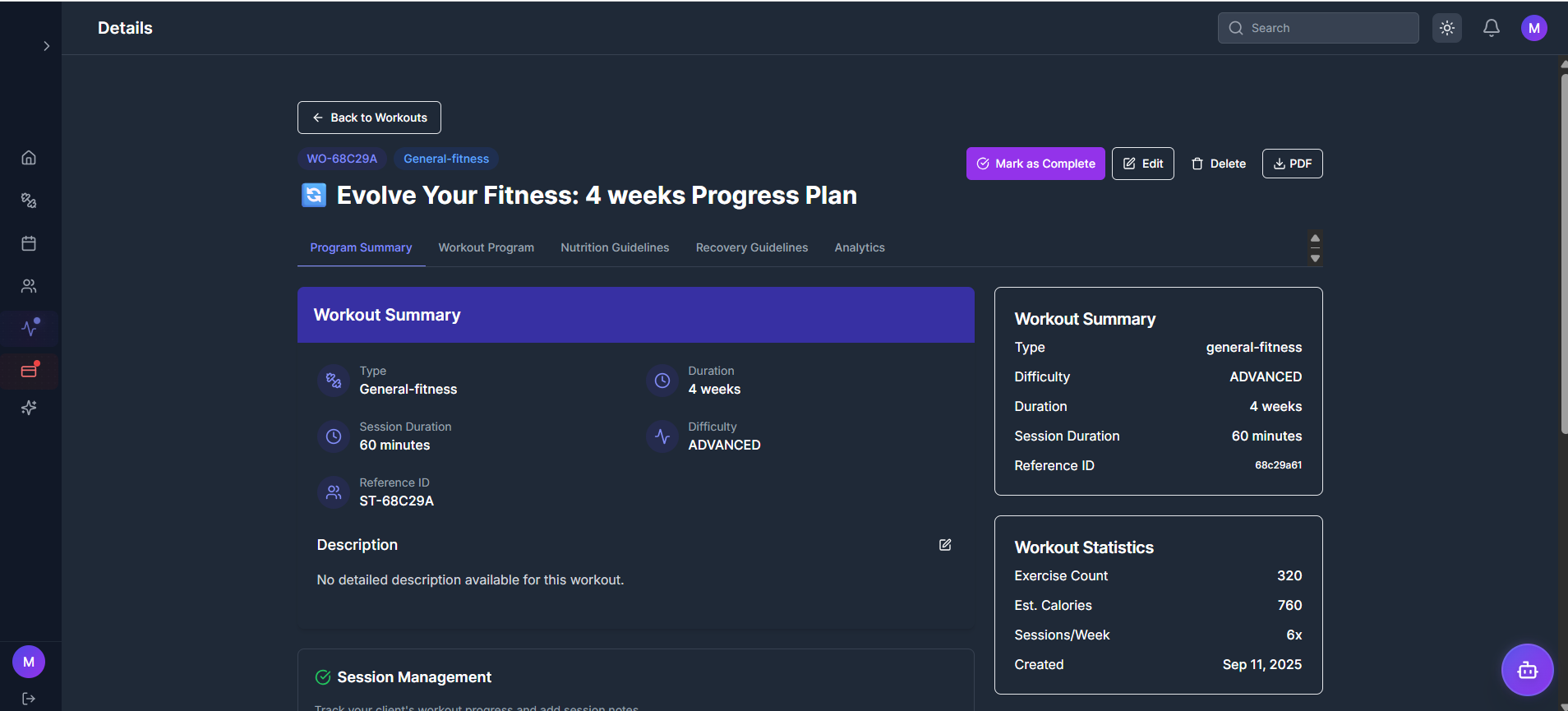Open the clients icon in the sidebar
The width and height of the screenshot is (1568, 711).
29,286
